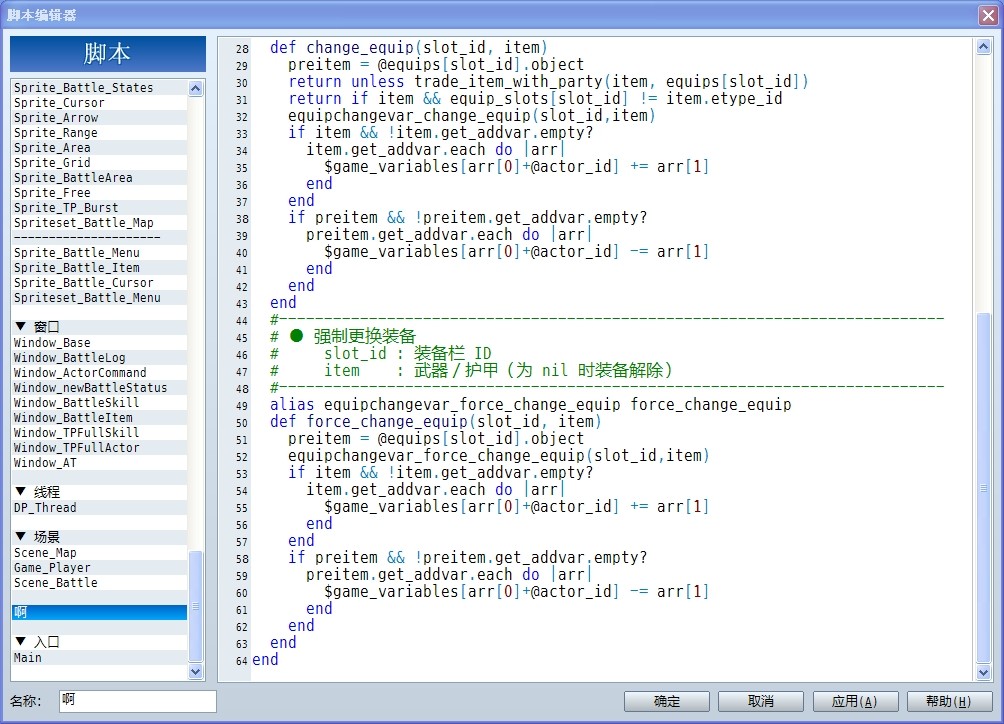The image size is (1004, 724).
Task: Collapse the 窗口 section triangle
Action: (20, 326)
